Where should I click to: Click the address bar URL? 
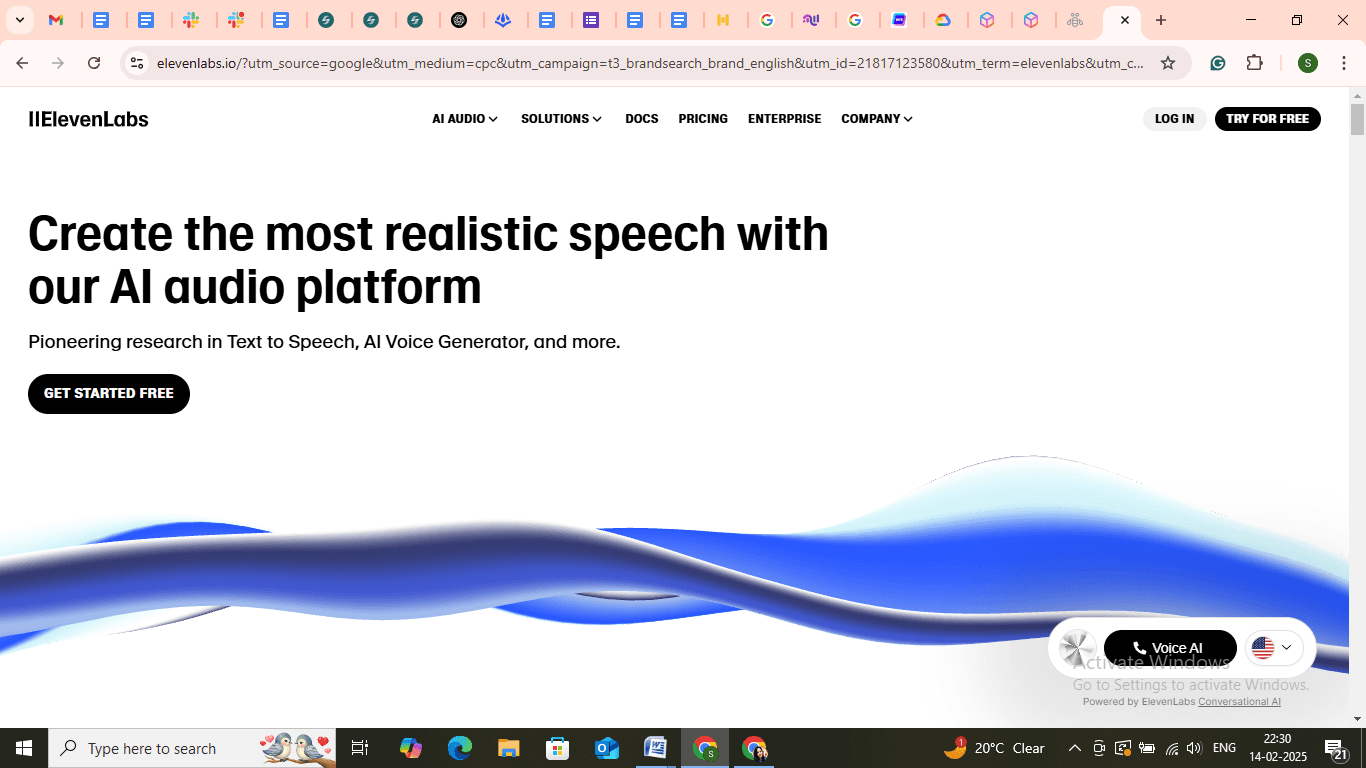[650, 63]
